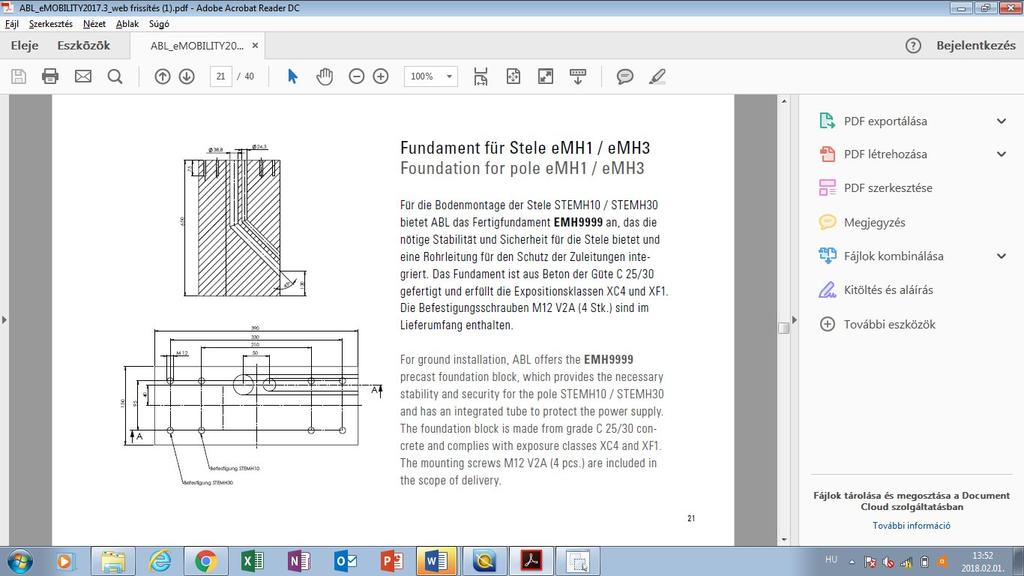Click the fit-width scrolling icon
The image size is (1024, 576).
click(x=481, y=76)
